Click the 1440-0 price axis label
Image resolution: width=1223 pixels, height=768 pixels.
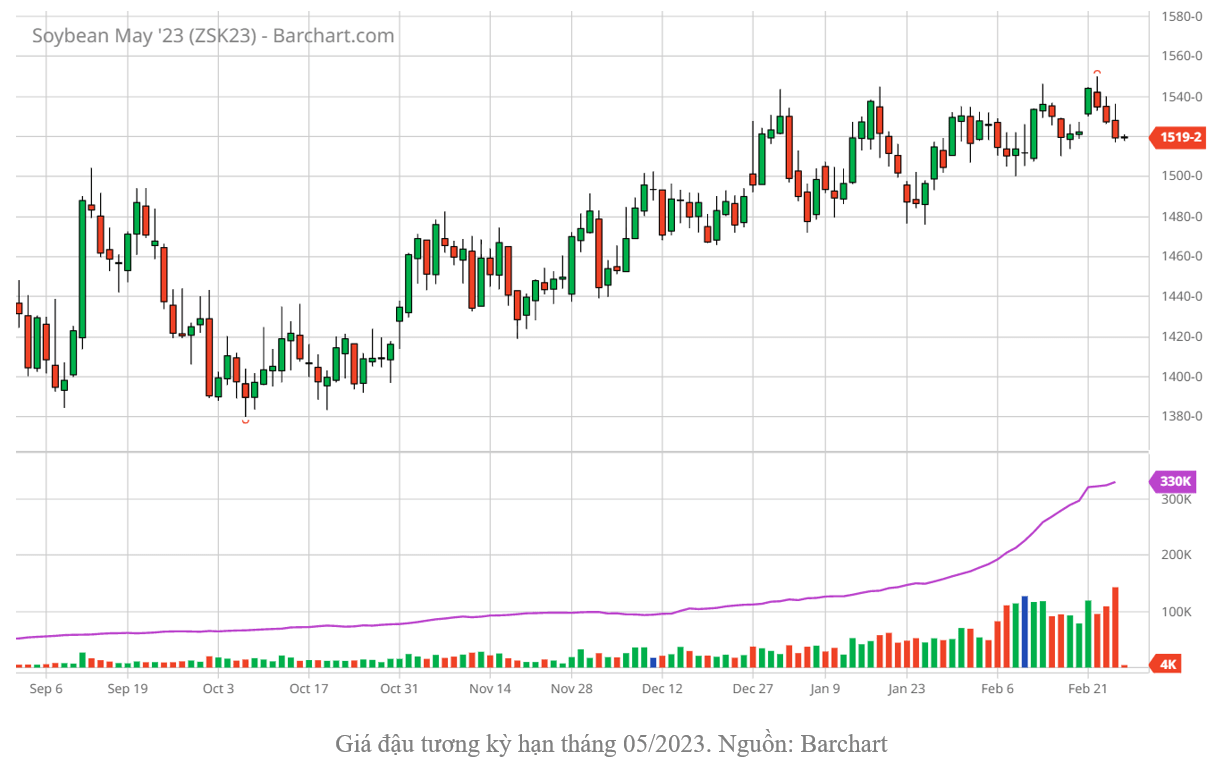[x=1182, y=297]
